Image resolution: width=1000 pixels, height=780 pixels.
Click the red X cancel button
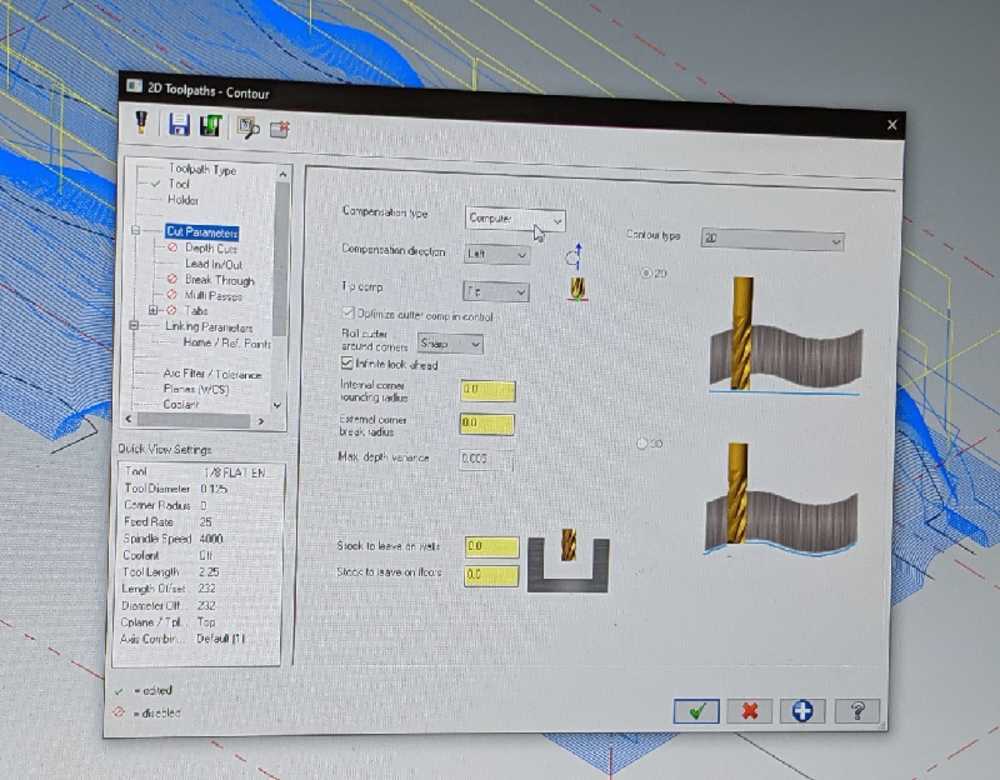click(x=749, y=711)
